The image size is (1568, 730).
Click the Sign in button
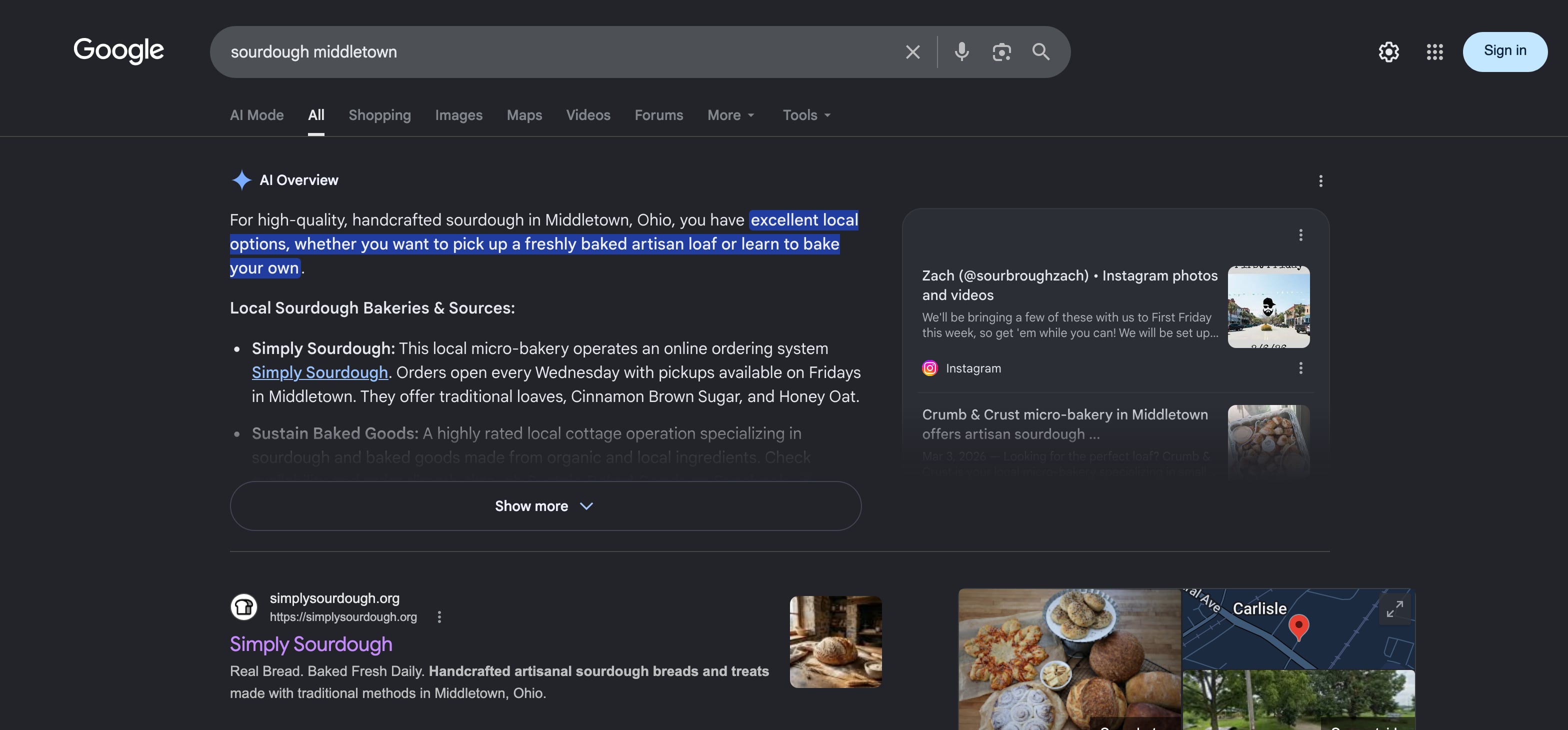pyautogui.click(x=1504, y=52)
